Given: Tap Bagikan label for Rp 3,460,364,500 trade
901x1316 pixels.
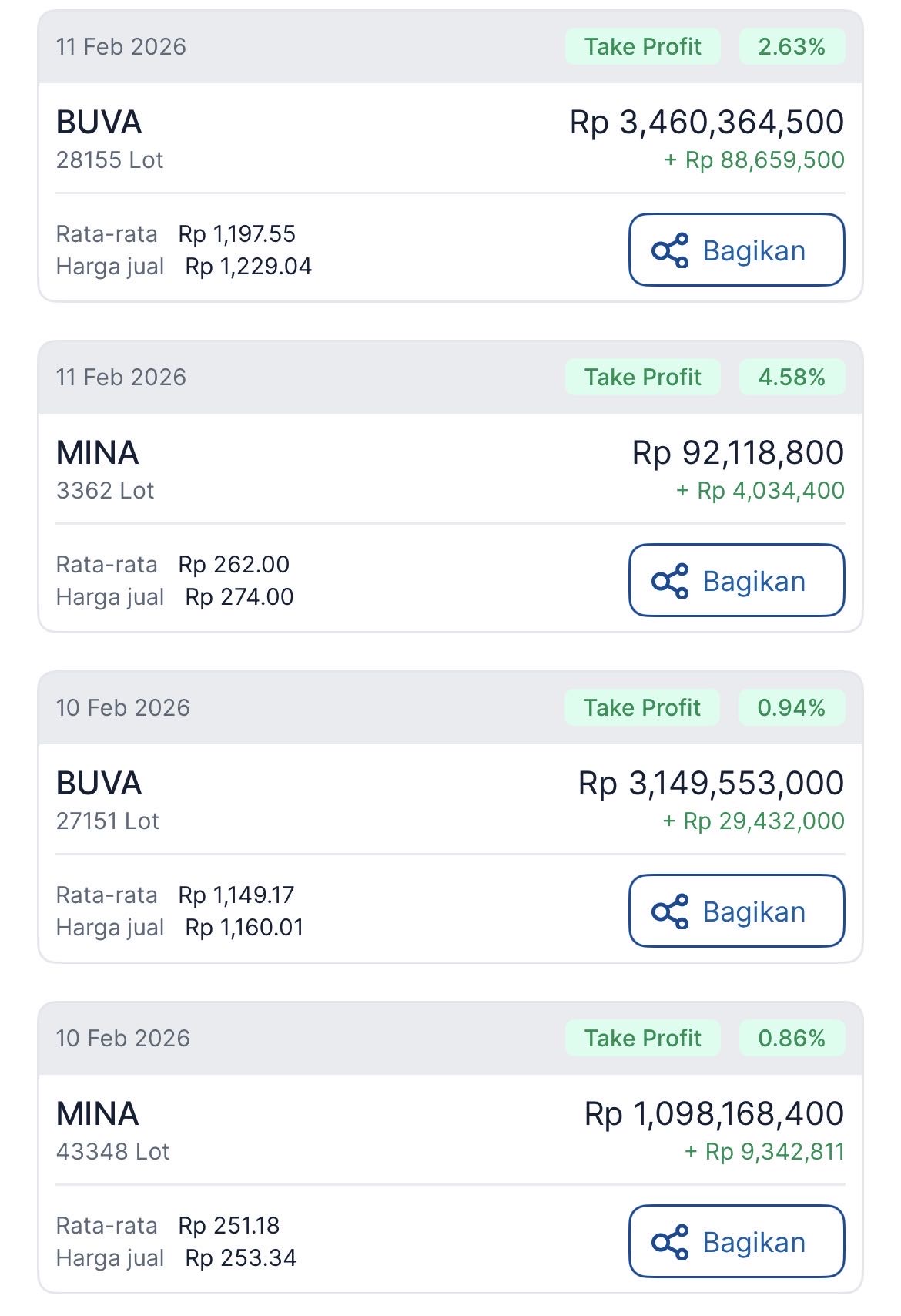Looking at the screenshot, I should [x=754, y=251].
